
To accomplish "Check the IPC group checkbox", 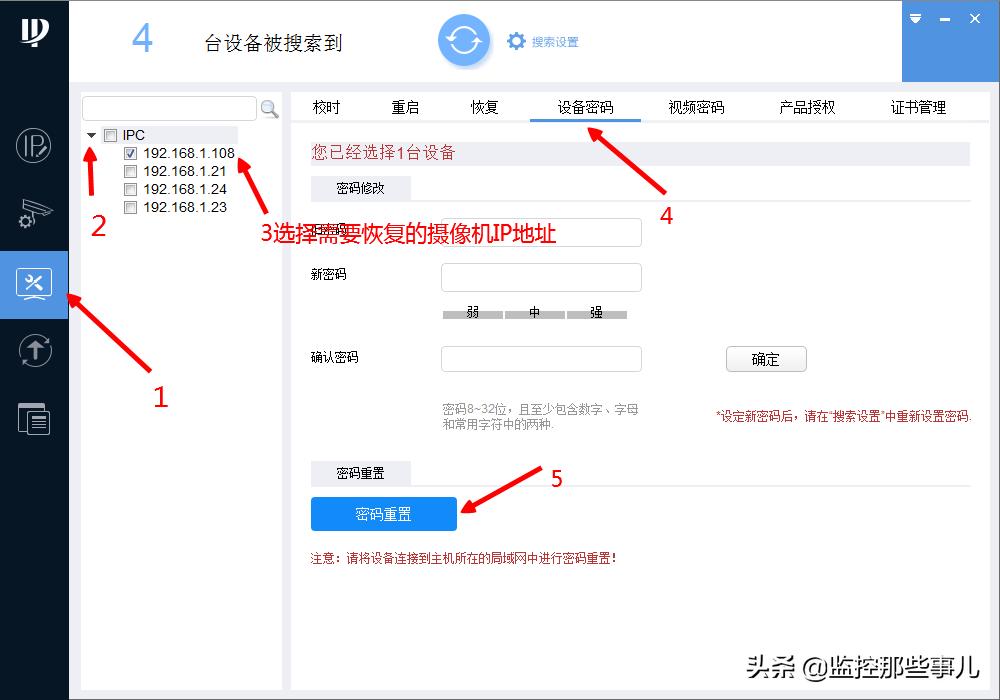I will point(111,135).
